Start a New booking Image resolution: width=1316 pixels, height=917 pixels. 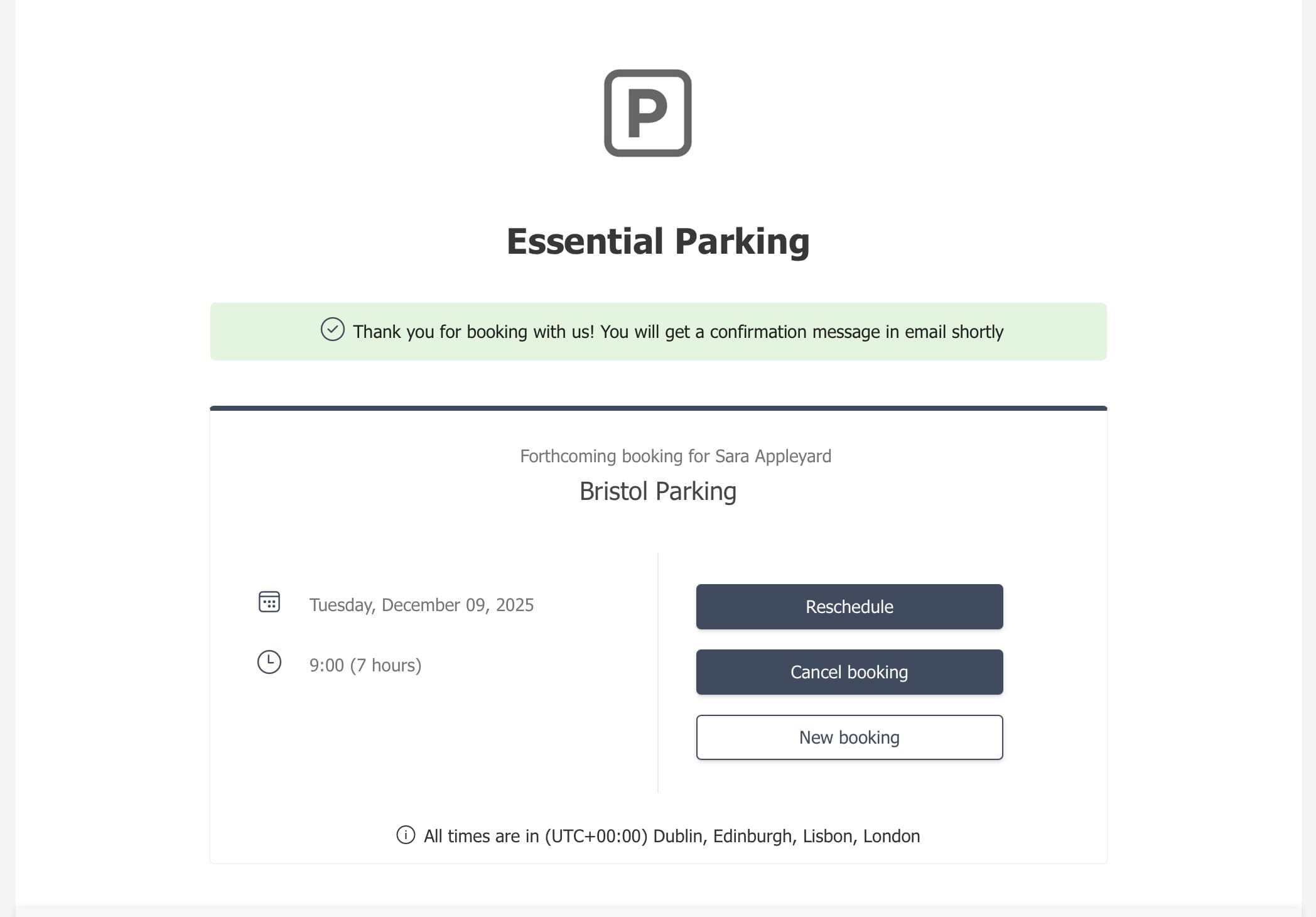pos(849,737)
